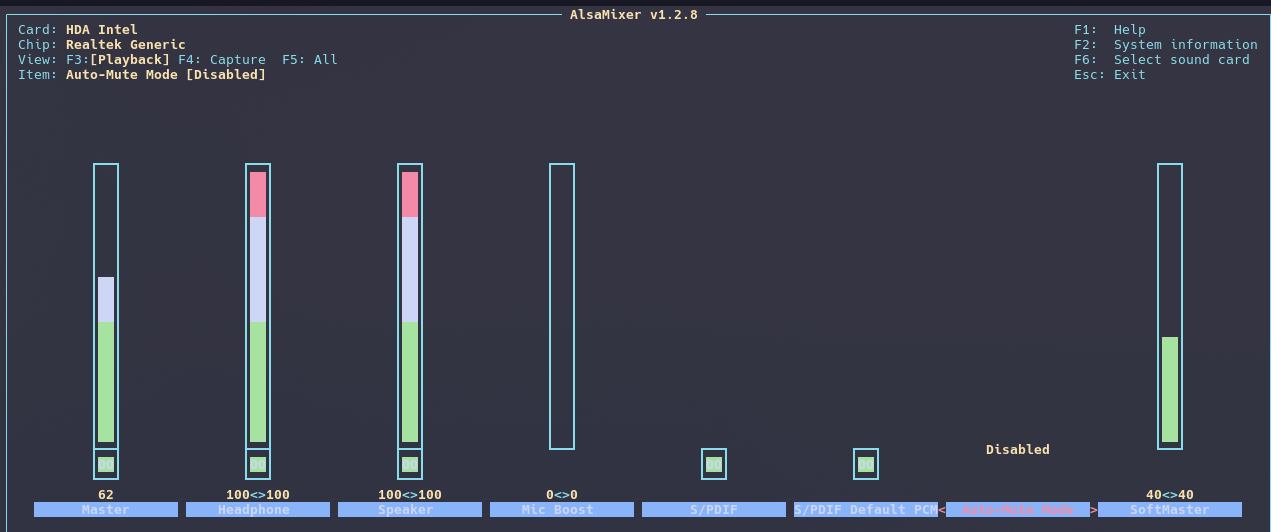
Task: Click the Speaker volume bar
Action: pyautogui.click(x=410, y=306)
